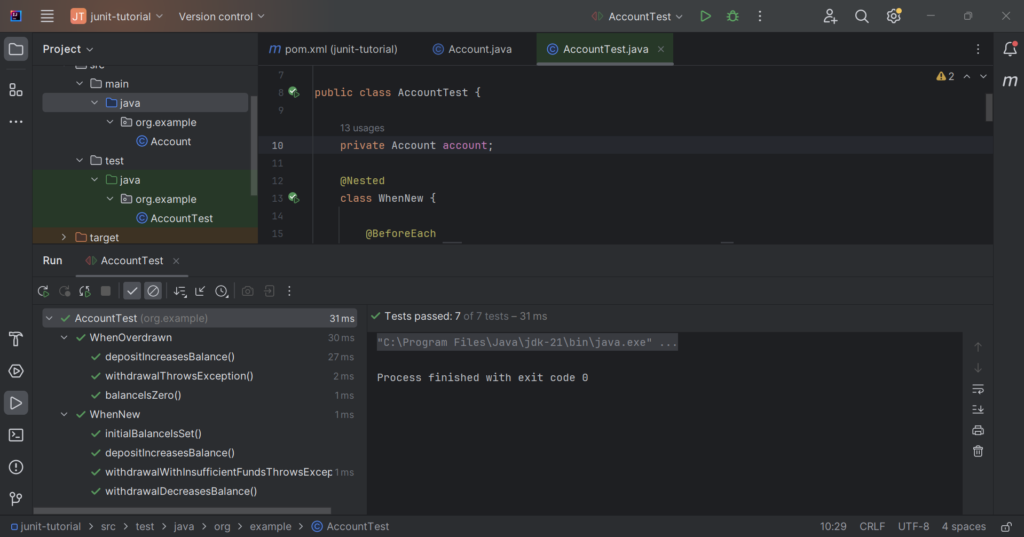Viewport: 1024px width, 537px height.
Task: Collapse the test folder in tree
Action: (80, 161)
